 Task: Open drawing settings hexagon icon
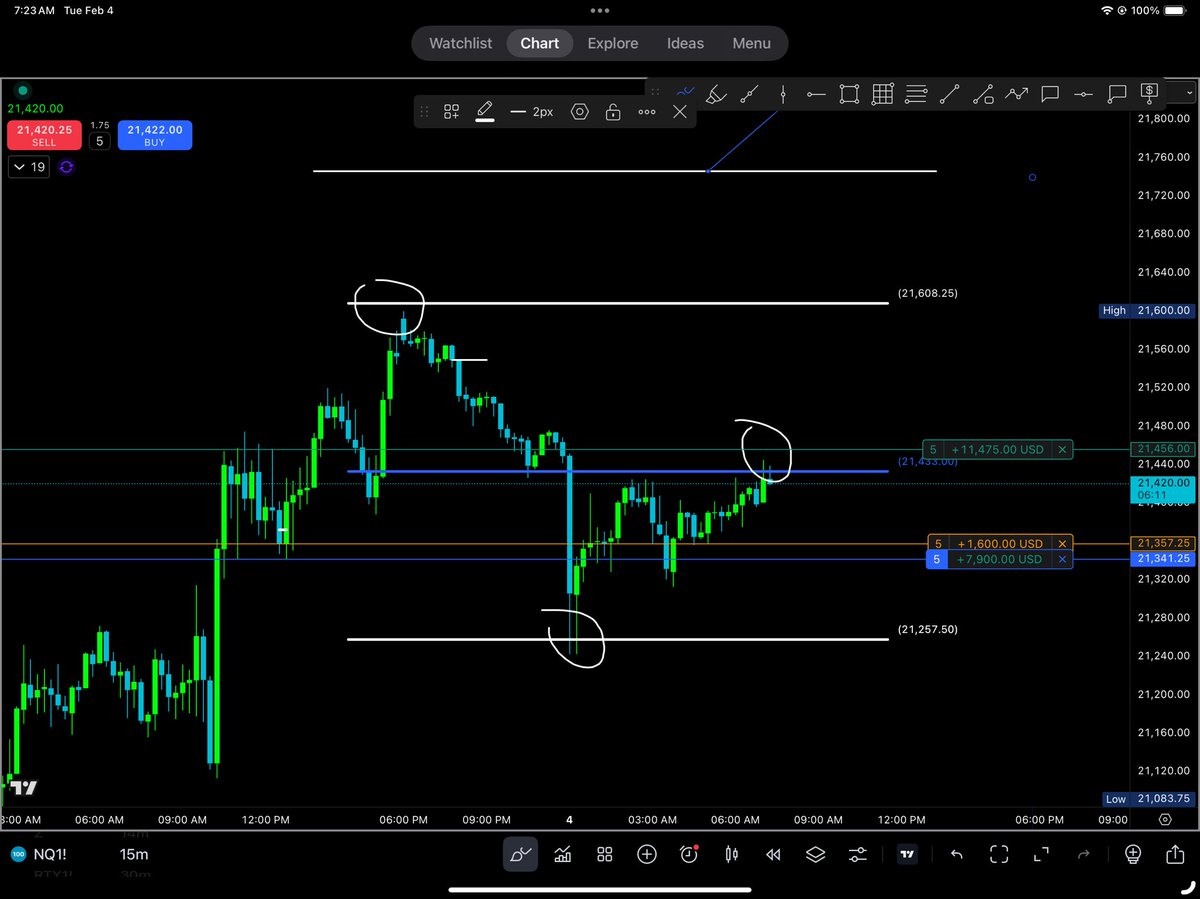pyautogui.click(x=579, y=112)
